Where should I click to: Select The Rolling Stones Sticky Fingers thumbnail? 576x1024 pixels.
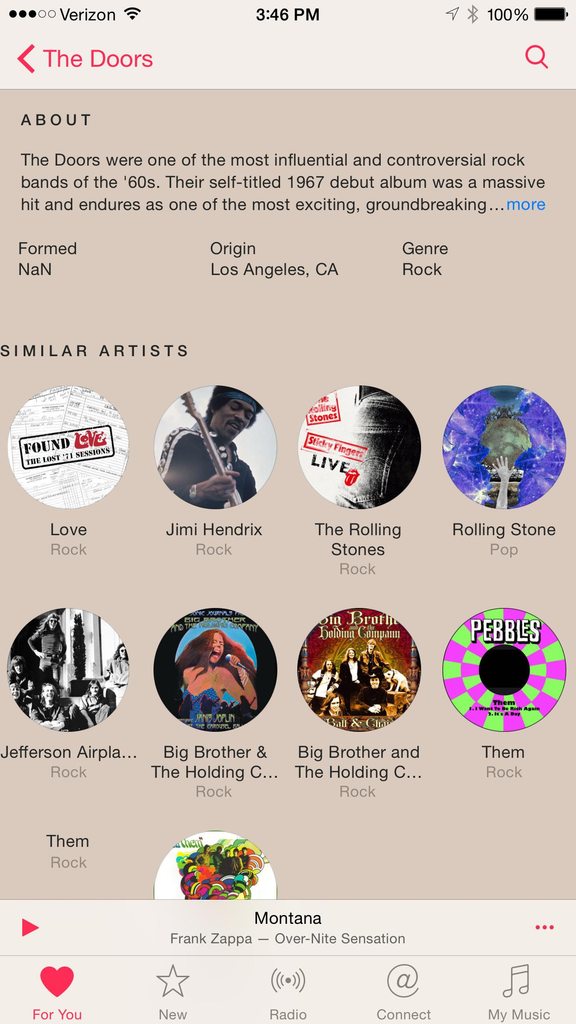coord(359,447)
